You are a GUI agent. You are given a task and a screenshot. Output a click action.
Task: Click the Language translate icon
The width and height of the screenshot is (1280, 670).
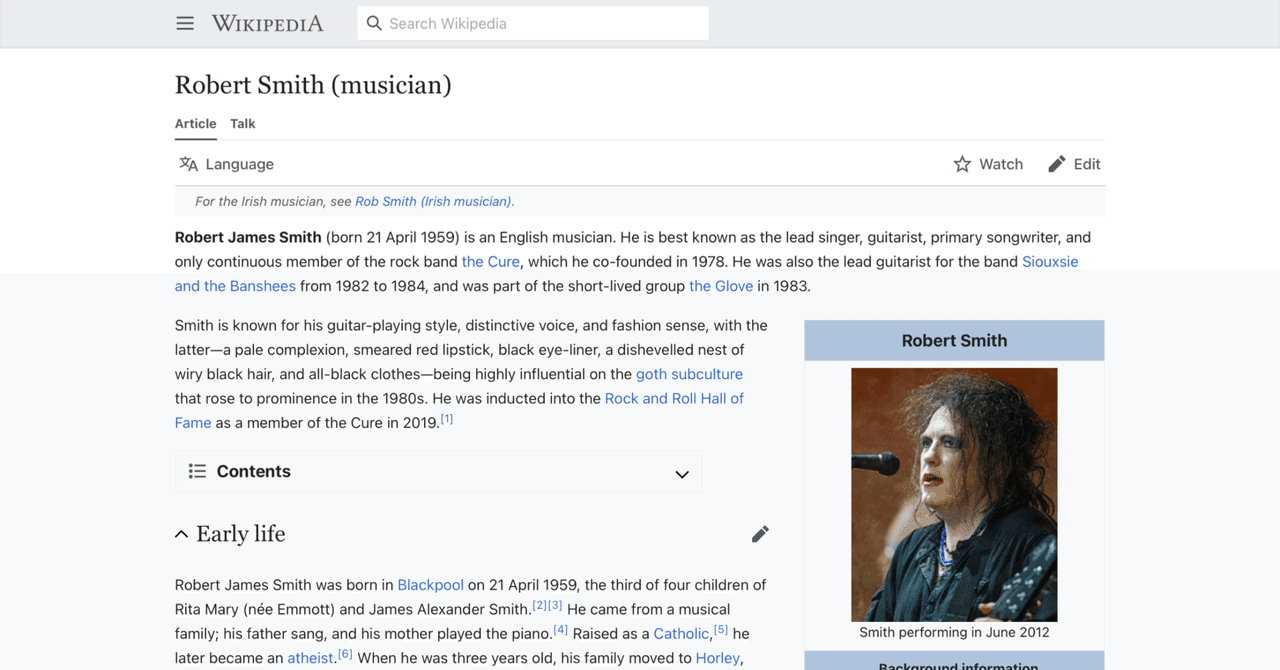(x=188, y=164)
